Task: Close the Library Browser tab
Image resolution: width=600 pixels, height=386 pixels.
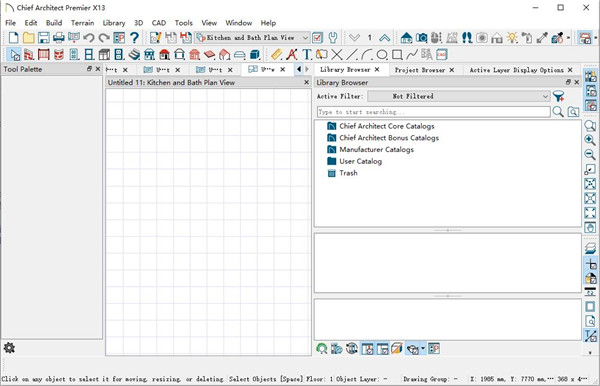Action: pos(377,70)
